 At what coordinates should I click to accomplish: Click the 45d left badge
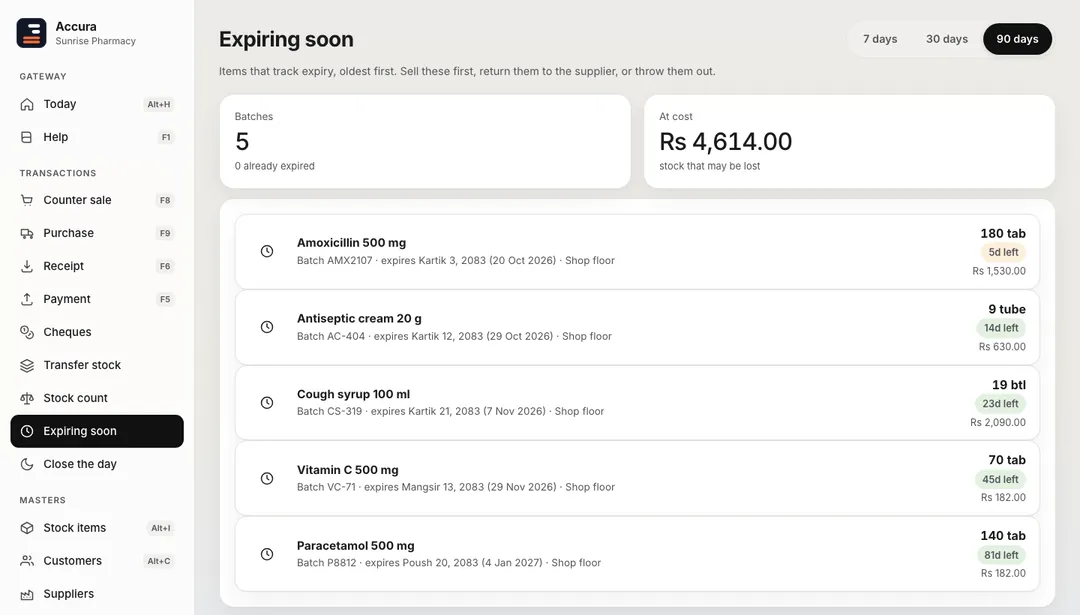1000,479
